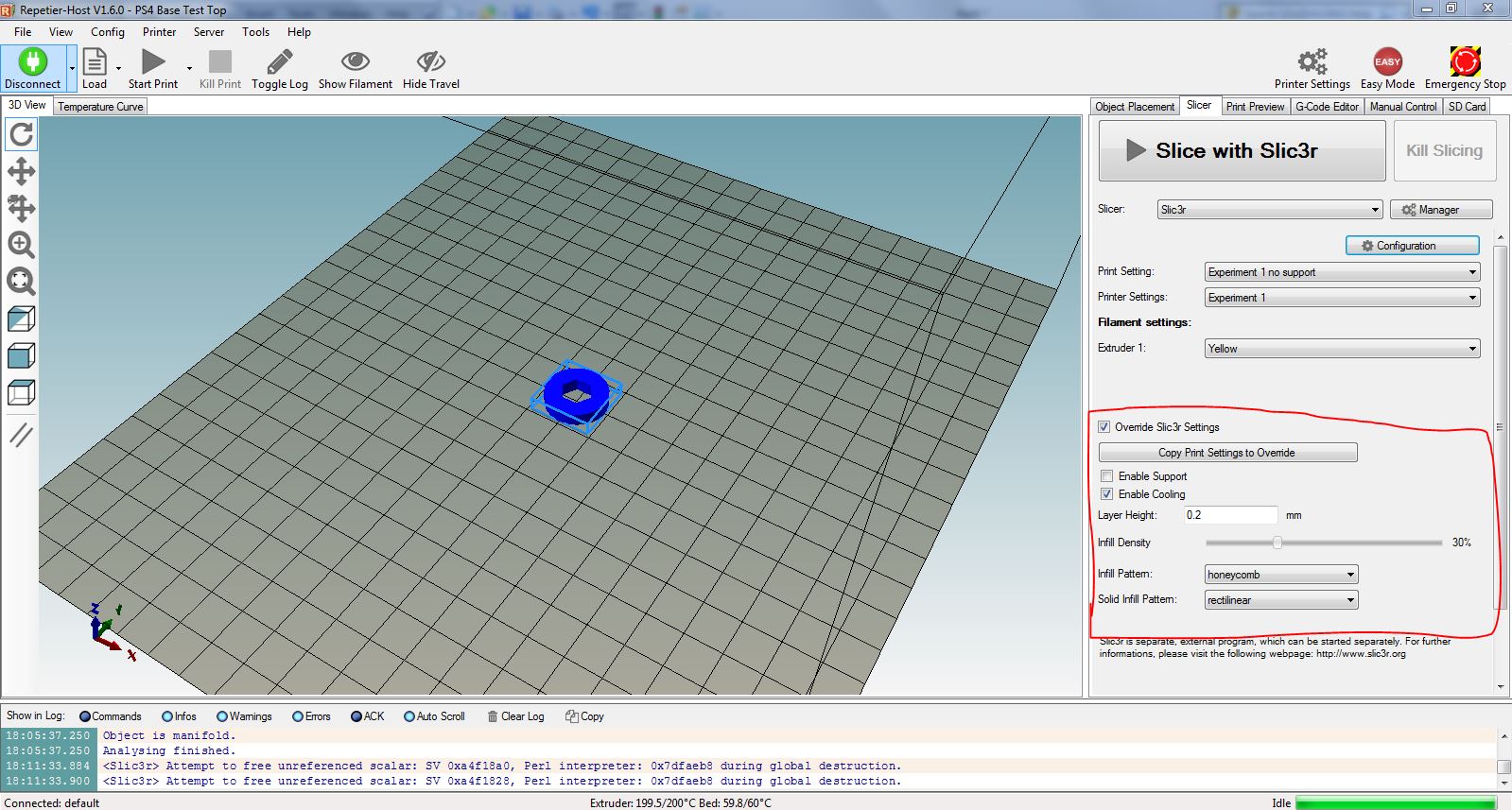1512x810 pixels.
Task: Open the Load file icon
Action: coord(95,61)
